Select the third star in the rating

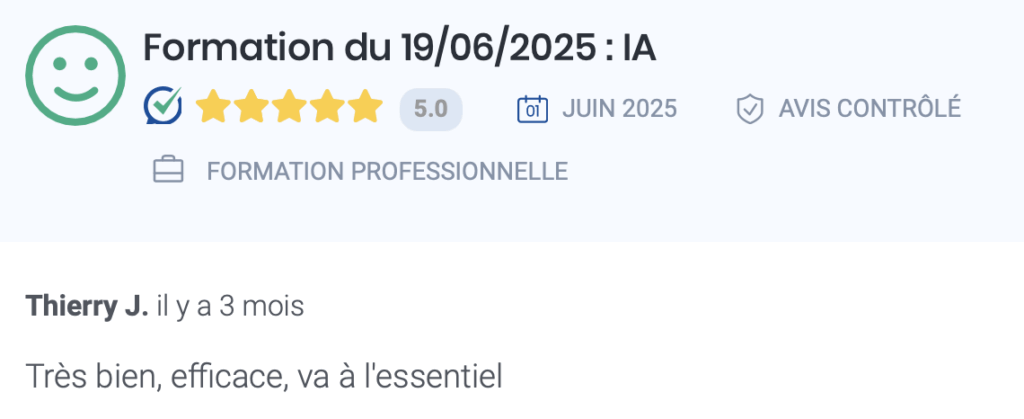tap(289, 106)
